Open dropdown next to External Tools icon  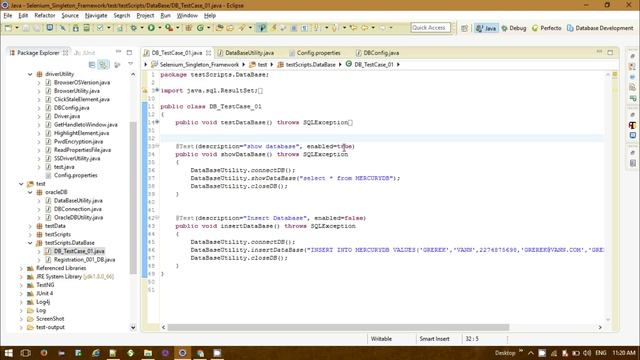tap(178, 28)
